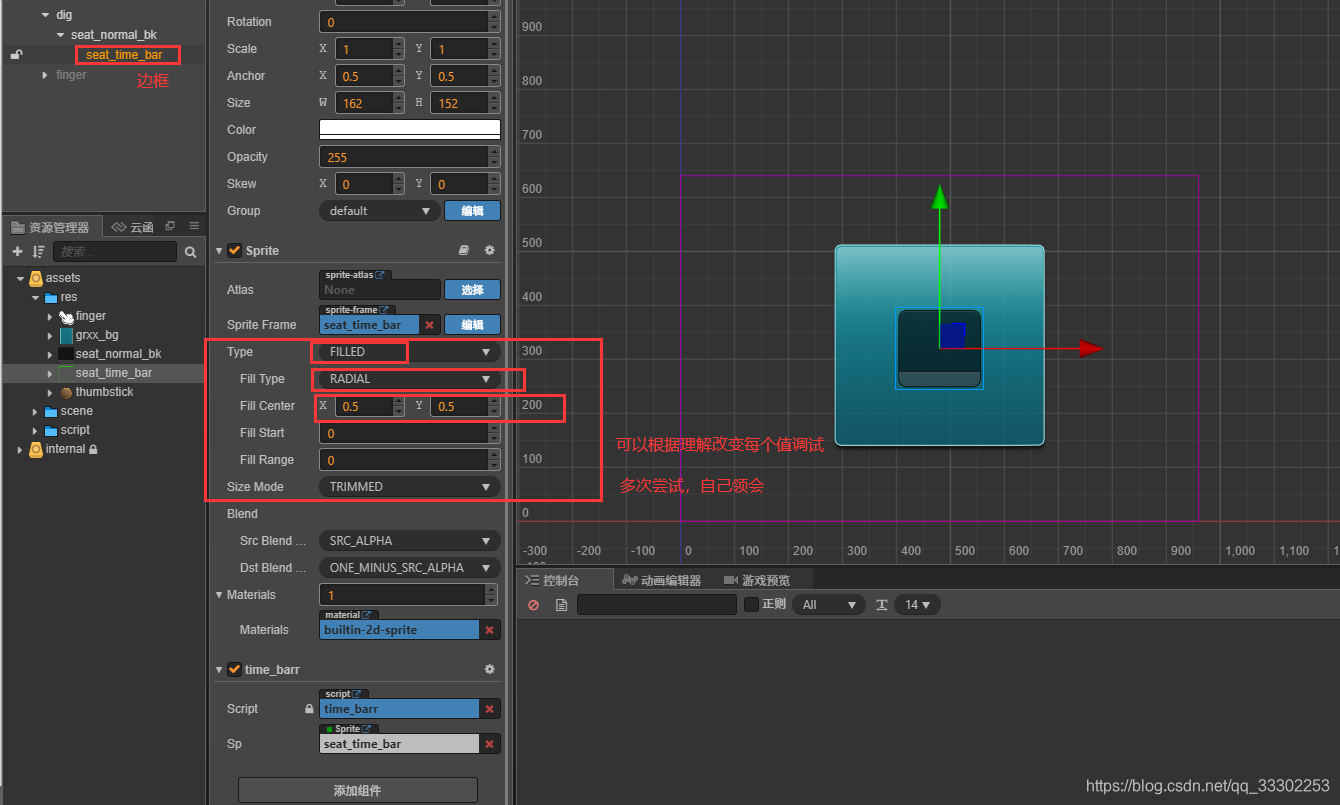Open the Sprite component help book icon
1340x805 pixels.
[463, 250]
